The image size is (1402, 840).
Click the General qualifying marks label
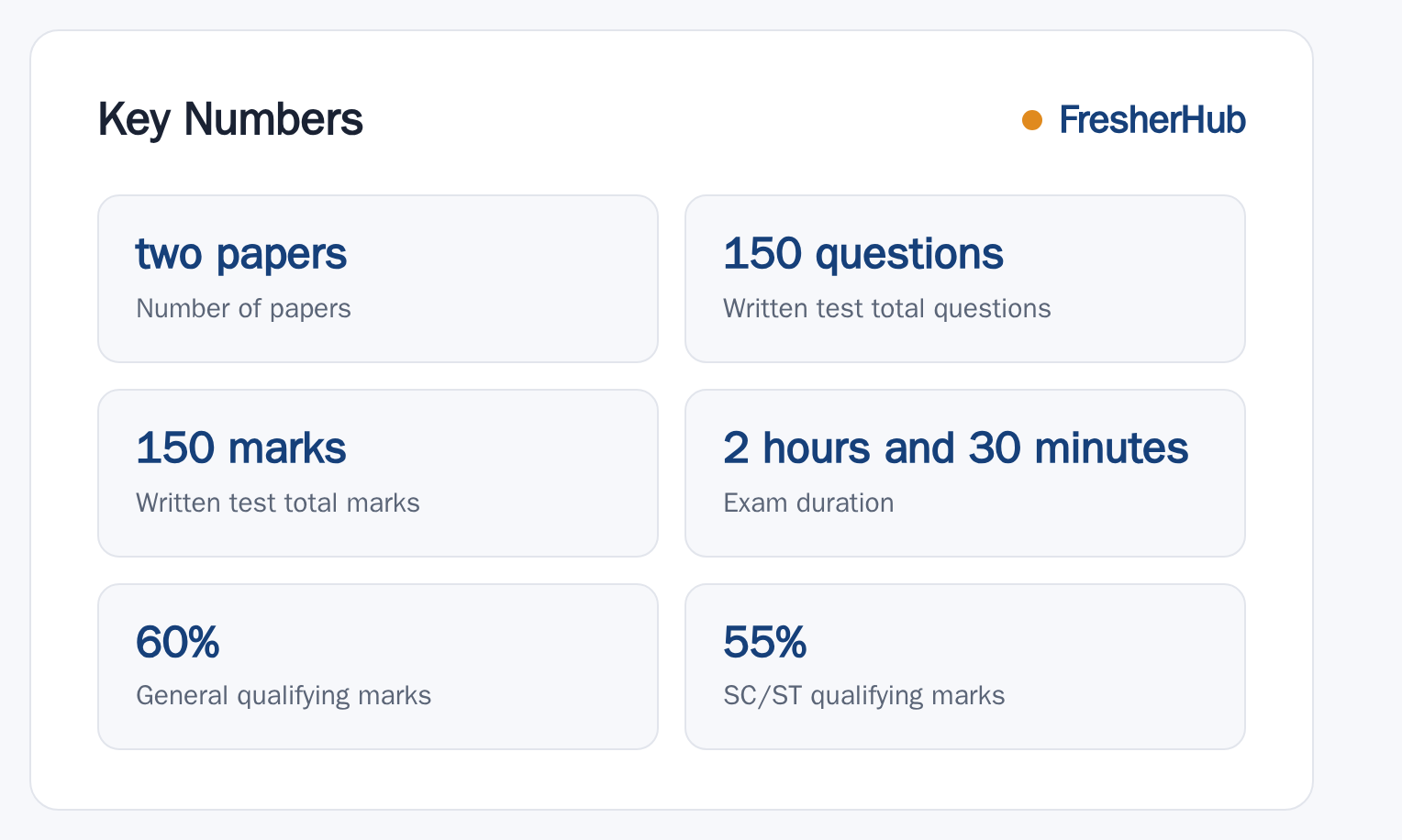[283, 696]
